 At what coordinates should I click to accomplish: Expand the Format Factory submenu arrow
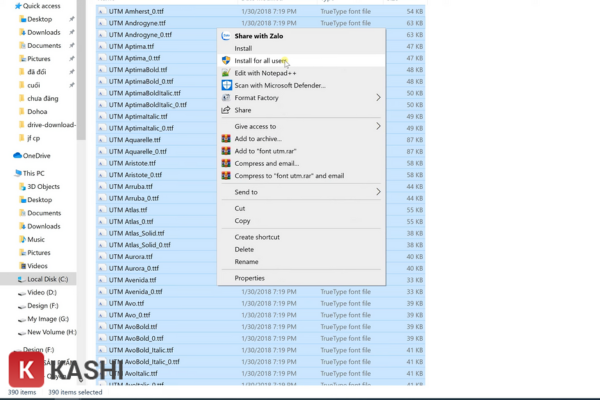378,98
